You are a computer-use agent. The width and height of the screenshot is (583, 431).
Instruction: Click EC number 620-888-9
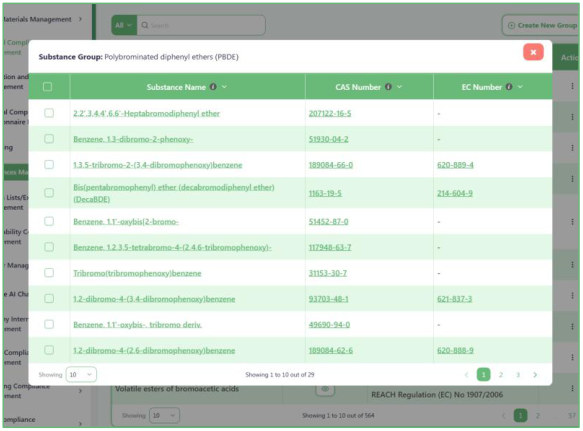[x=455, y=350]
